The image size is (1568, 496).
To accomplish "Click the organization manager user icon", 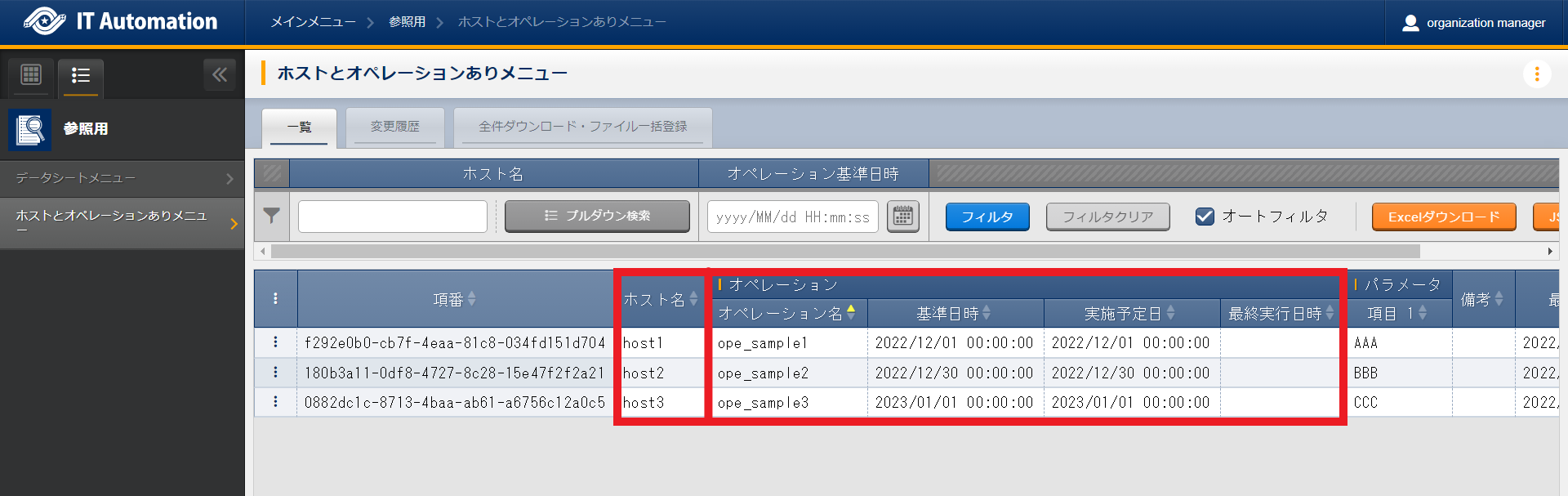I will tap(1410, 23).
